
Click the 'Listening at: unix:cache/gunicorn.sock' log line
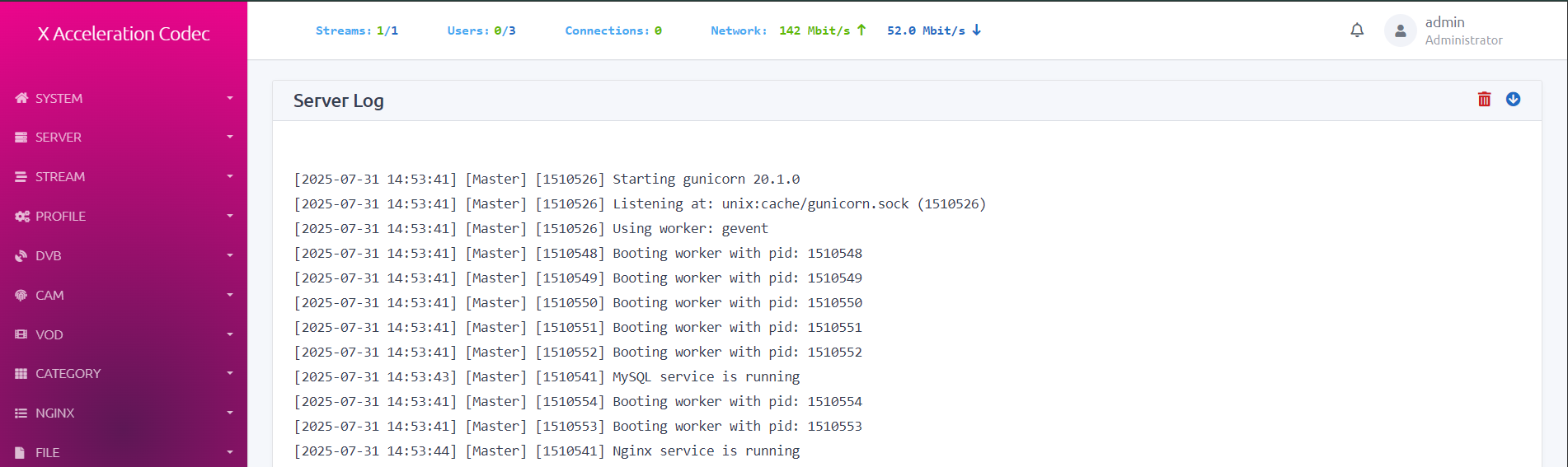pos(640,204)
